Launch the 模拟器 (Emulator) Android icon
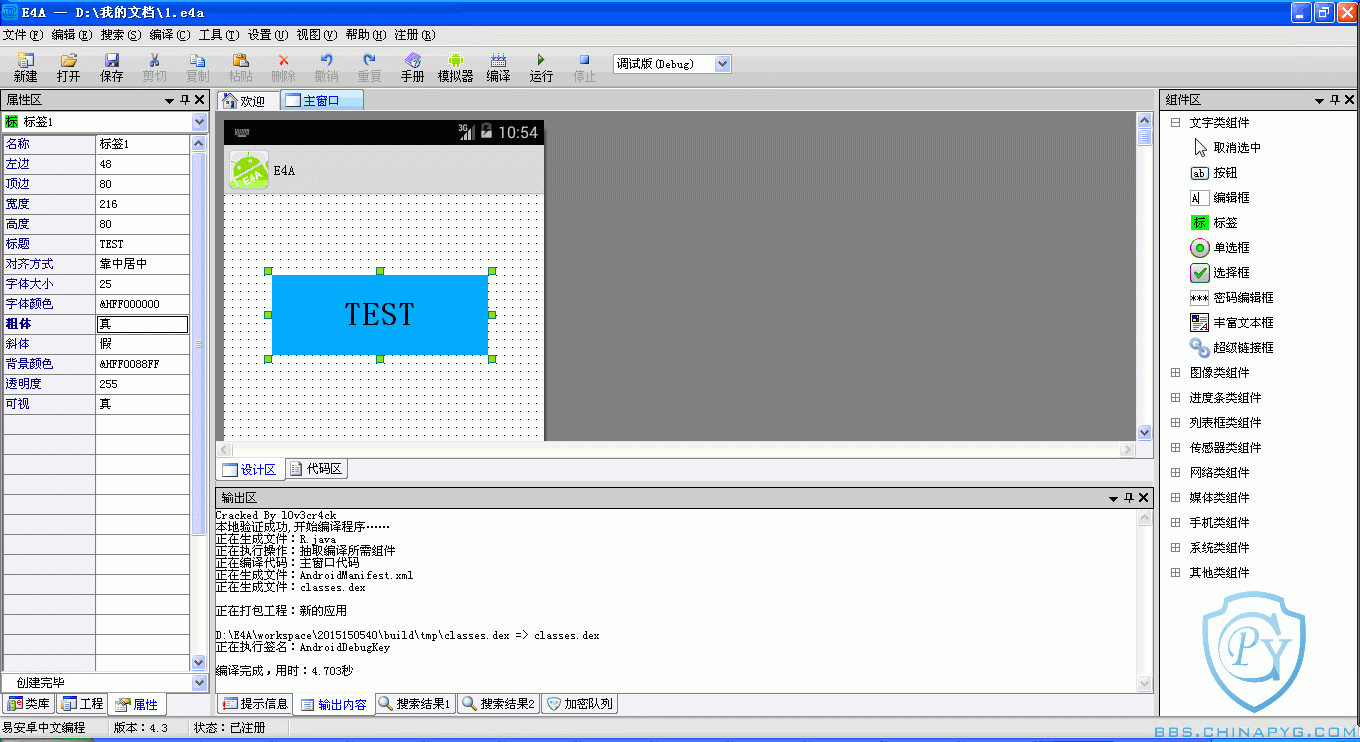This screenshot has width=1360, height=742. tap(455, 68)
